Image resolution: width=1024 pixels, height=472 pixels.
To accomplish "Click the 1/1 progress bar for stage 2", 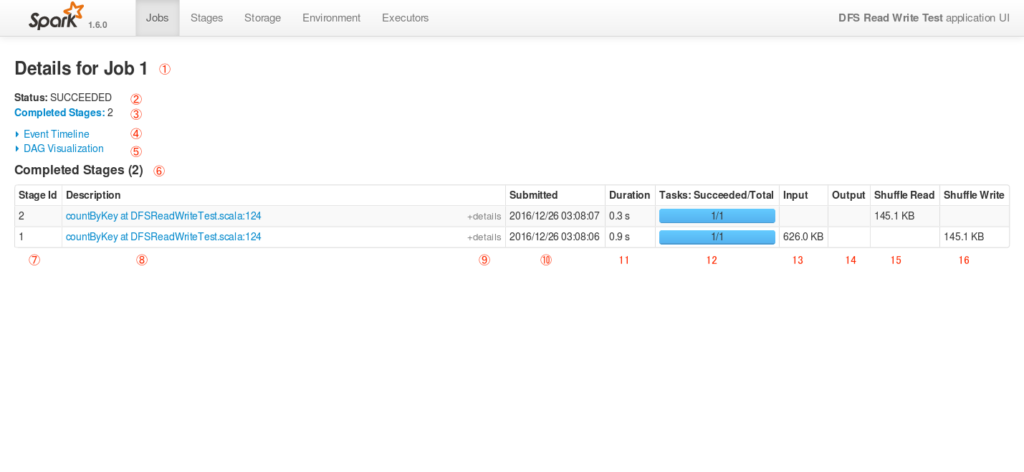I will click(717, 216).
